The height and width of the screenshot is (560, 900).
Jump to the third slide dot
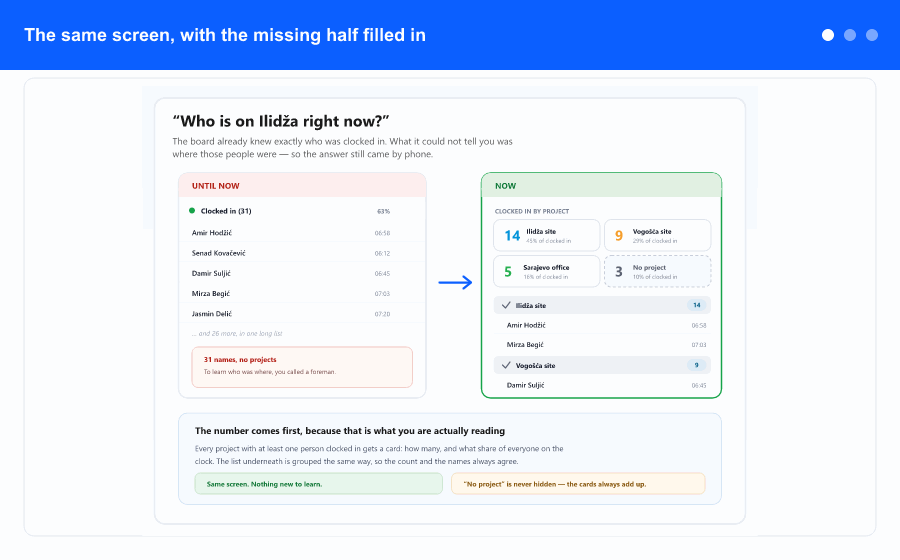click(x=872, y=35)
